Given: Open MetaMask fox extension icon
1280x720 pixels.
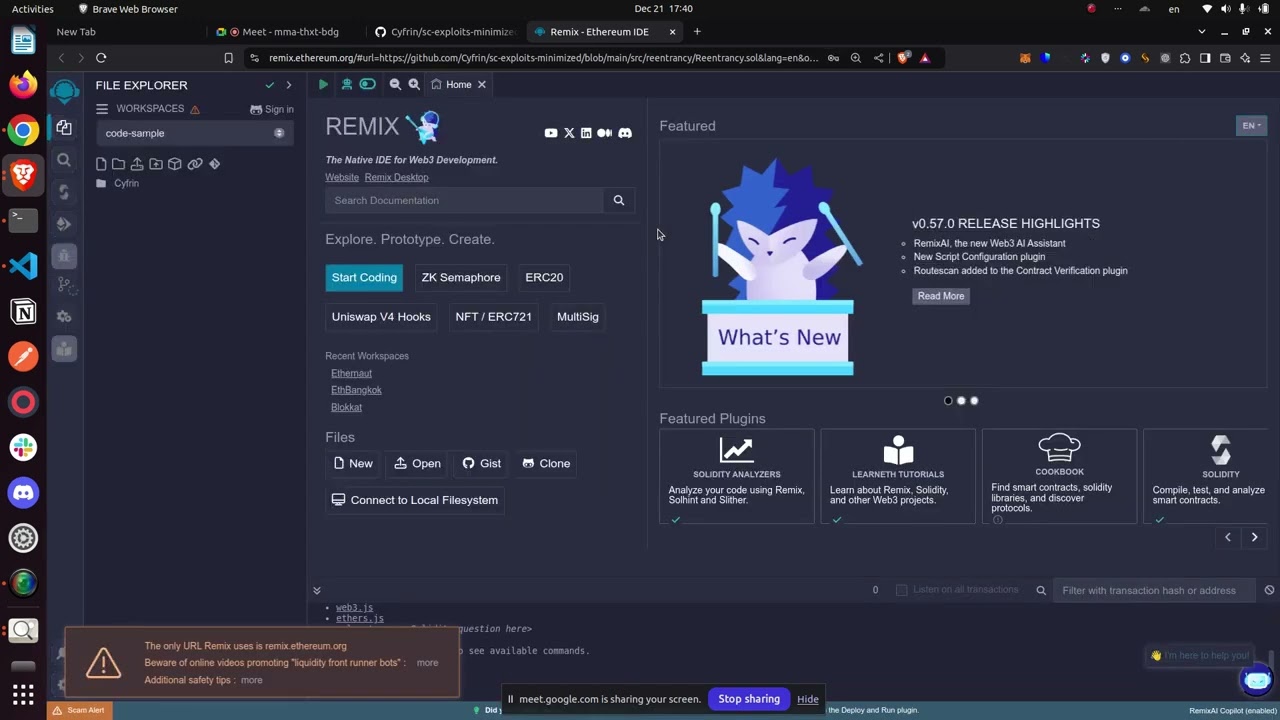Looking at the screenshot, I should [1025, 58].
